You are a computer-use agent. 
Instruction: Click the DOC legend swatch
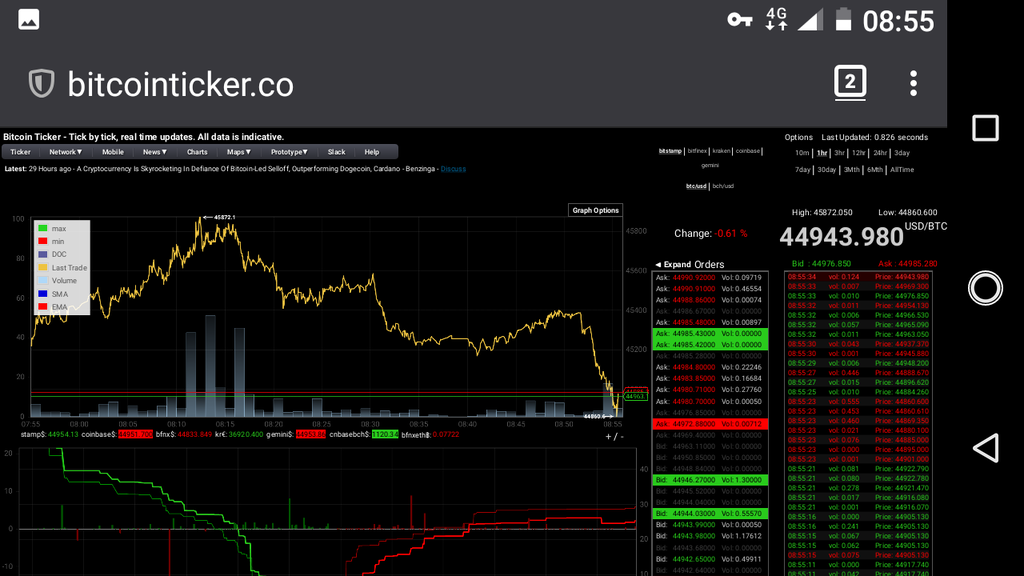[42, 254]
